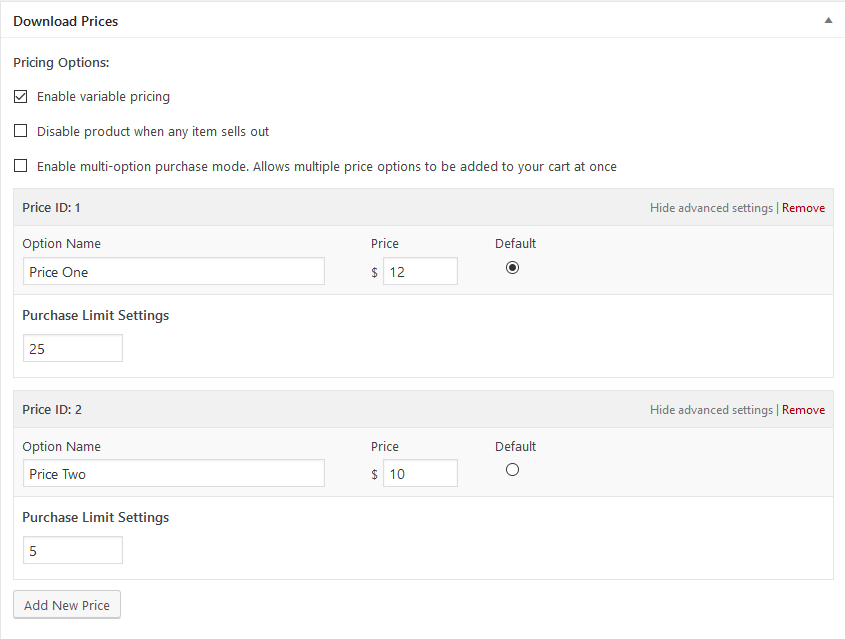Remove Price ID 1 row
The width and height of the screenshot is (845, 639).
(803, 208)
